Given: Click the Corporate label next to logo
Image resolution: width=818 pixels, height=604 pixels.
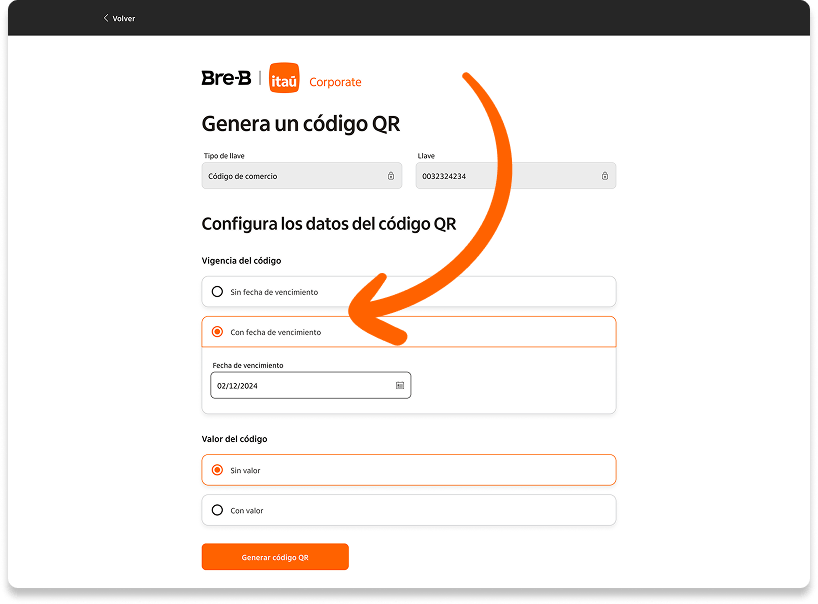Looking at the screenshot, I should coord(335,82).
